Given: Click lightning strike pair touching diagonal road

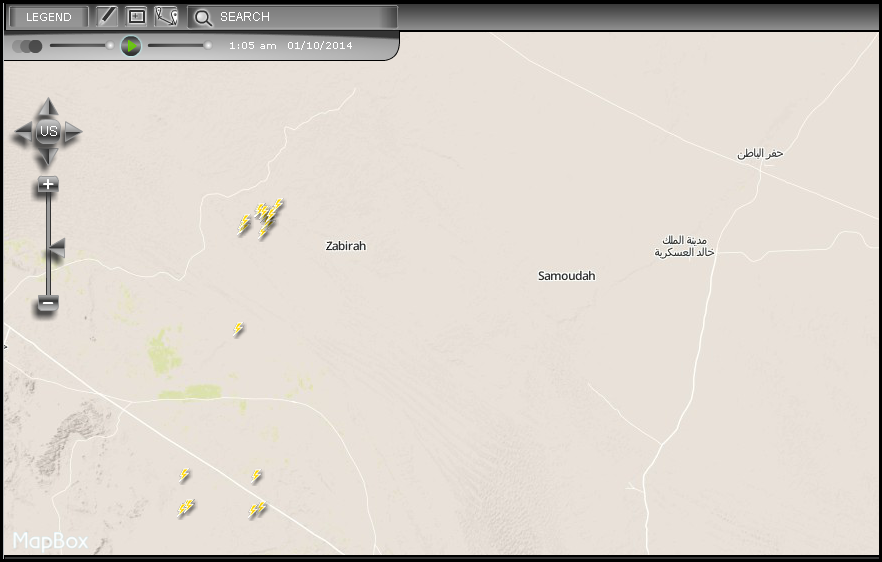Looking at the screenshot, I should point(257,510).
